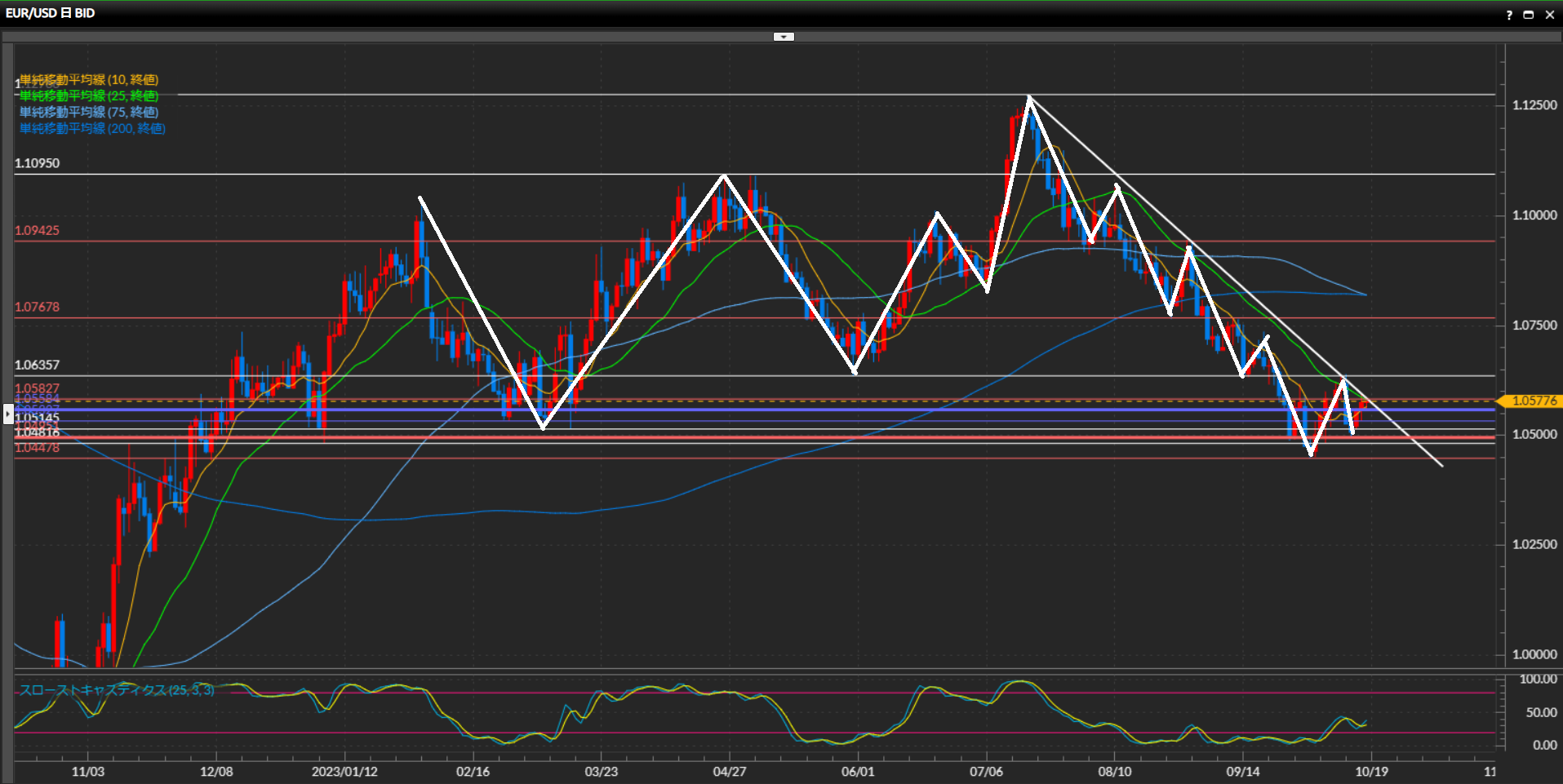
Task: Select the 1.07678 red horizontal line label
Action: tap(38, 308)
